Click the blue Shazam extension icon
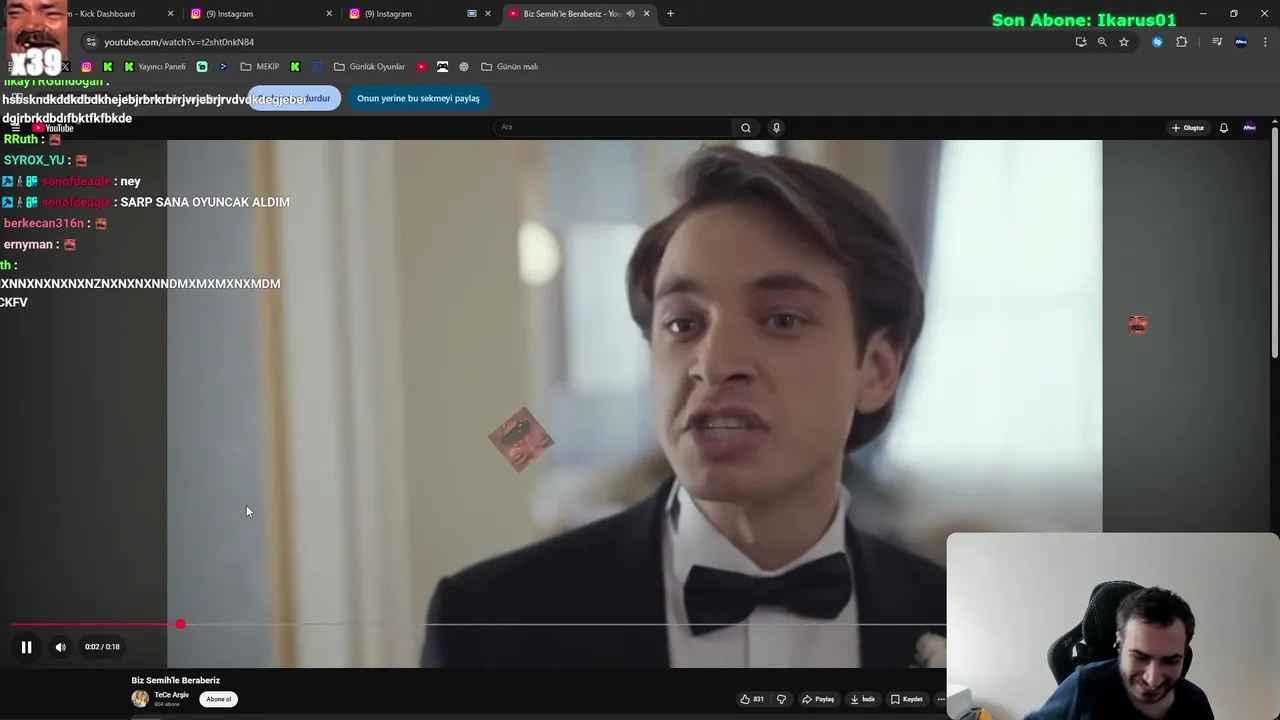Viewport: 1280px width, 720px height. (x=1157, y=42)
